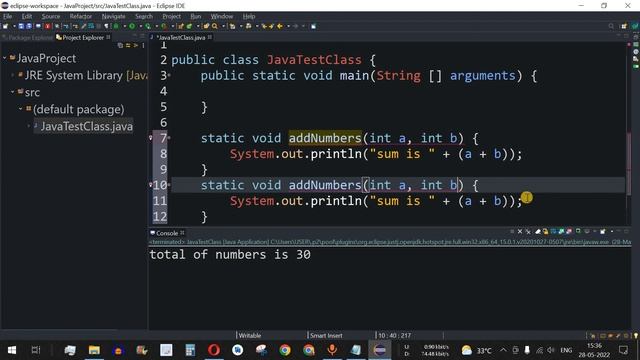Image resolution: width=640 pixels, height=360 pixels.
Task: Expand the JavaTestClass.java tree node
Action: pyautogui.click(x=29, y=126)
